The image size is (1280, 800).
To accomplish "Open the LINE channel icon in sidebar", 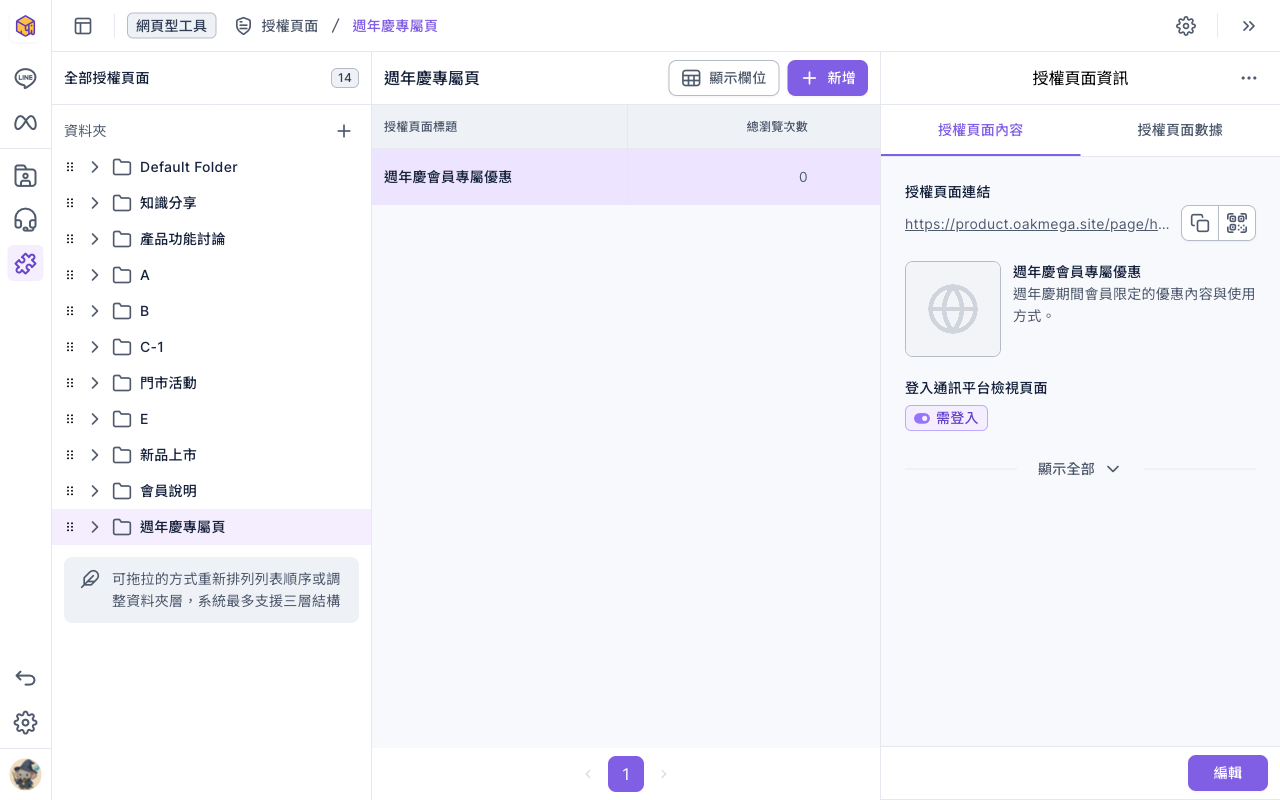I will coord(25,78).
